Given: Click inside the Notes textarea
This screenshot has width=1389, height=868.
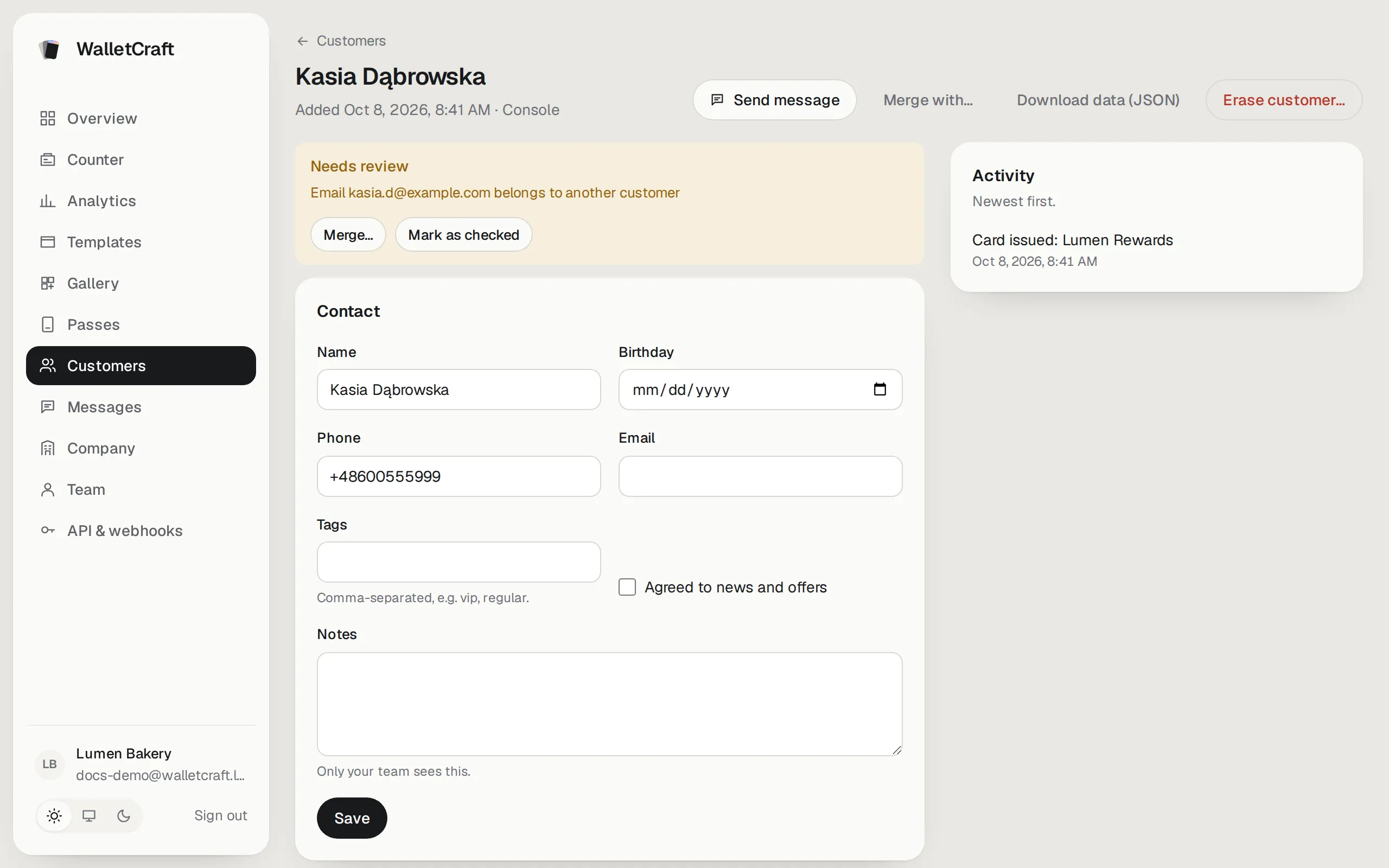Looking at the screenshot, I should (609, 704).
